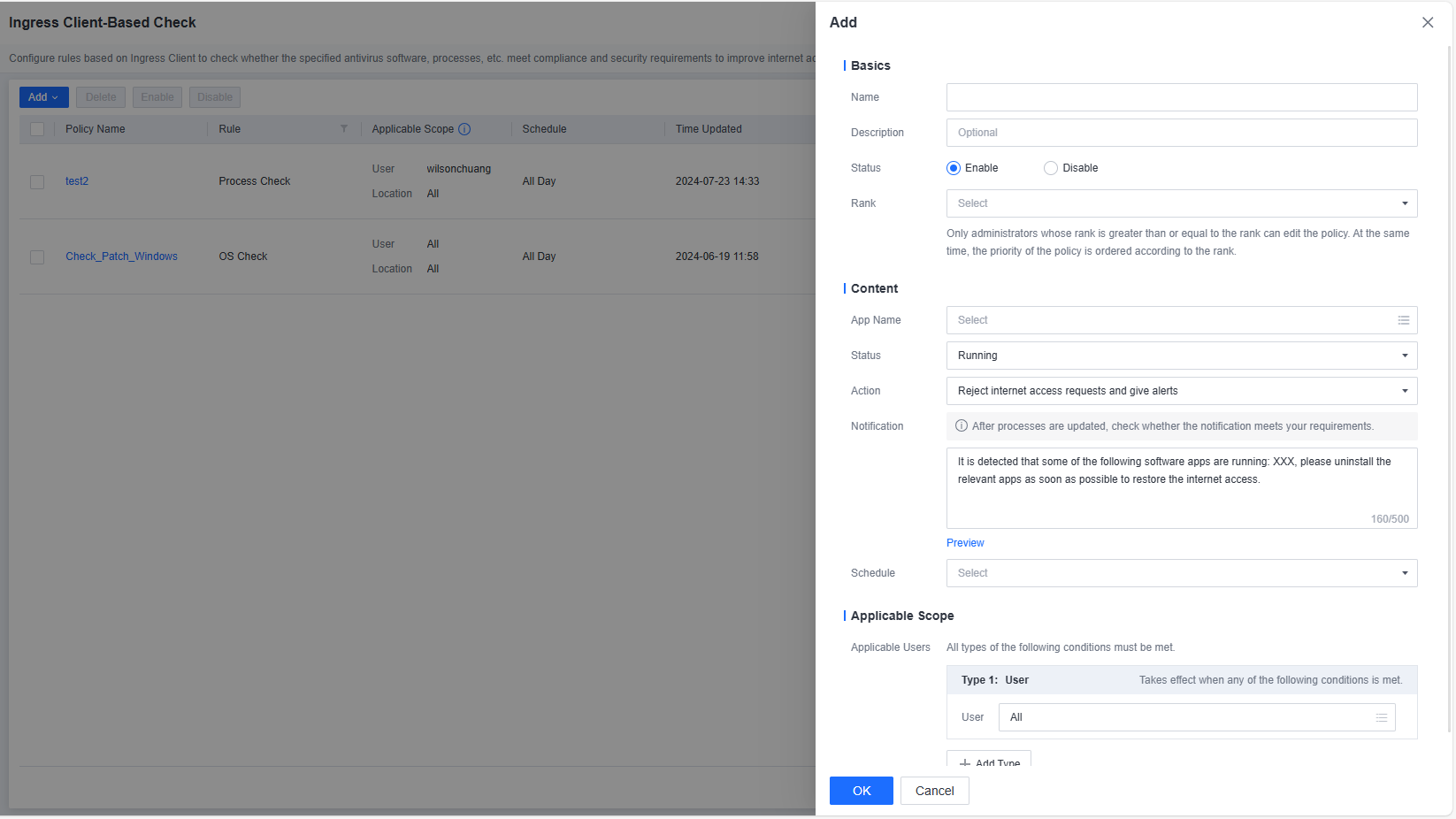The image size is (1456, 819).
Task: Open the test2 policy link
Action: [77, 181]
